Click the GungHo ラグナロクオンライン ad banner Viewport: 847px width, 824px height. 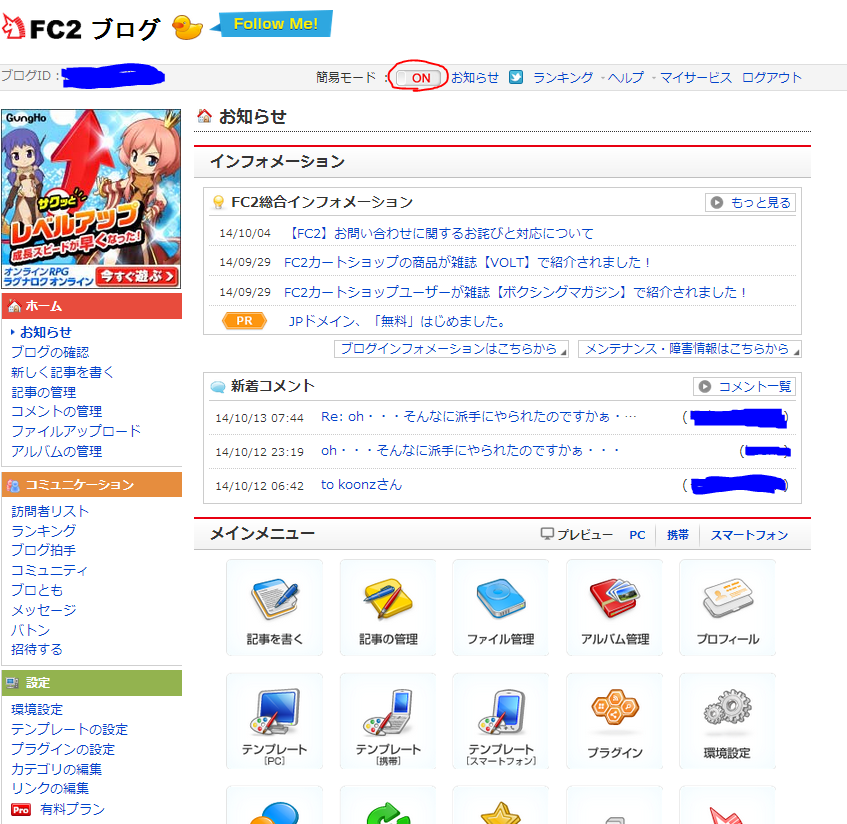(91, 199)
